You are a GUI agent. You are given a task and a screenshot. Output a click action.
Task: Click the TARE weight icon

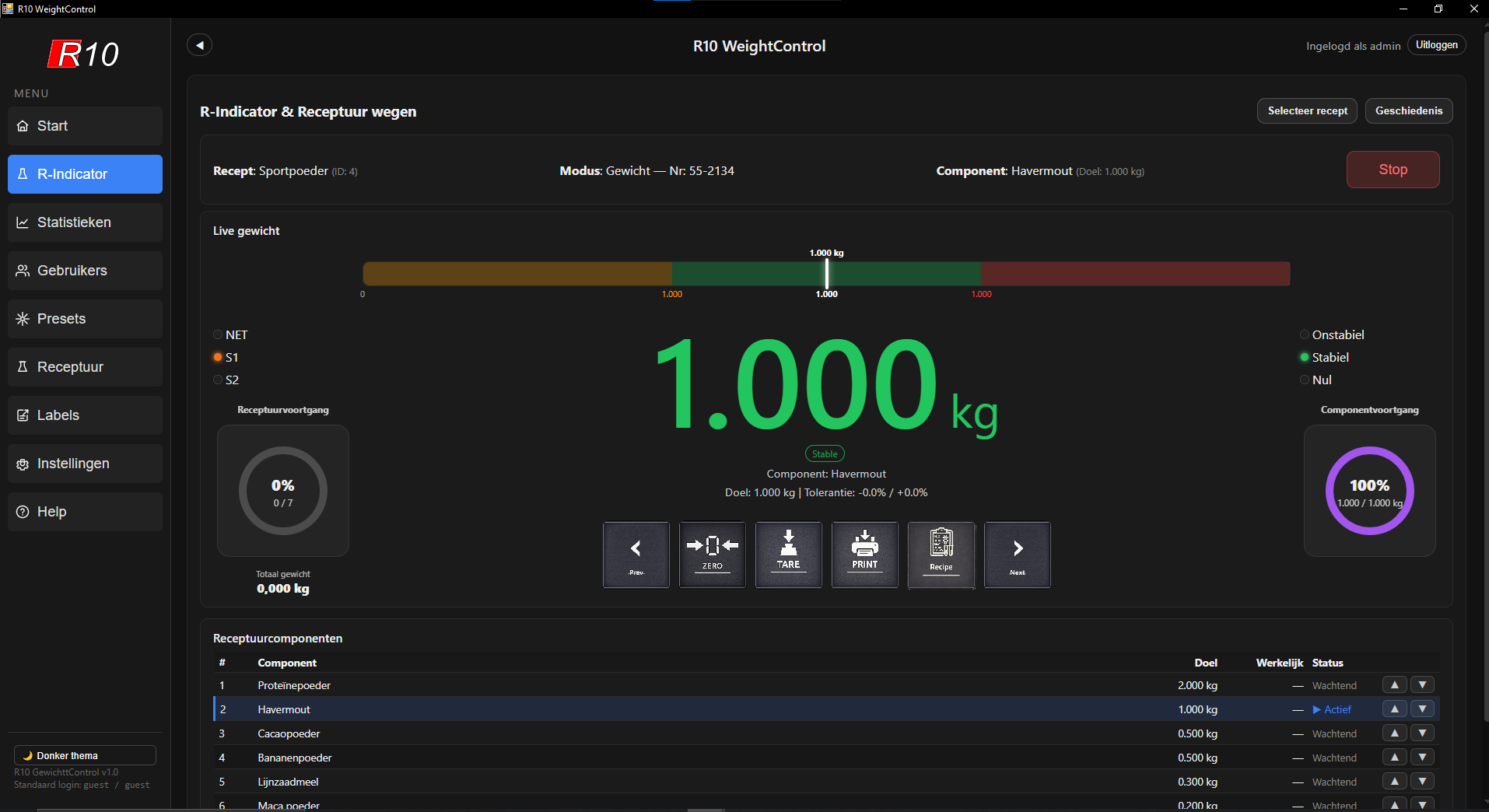[788, 554]
